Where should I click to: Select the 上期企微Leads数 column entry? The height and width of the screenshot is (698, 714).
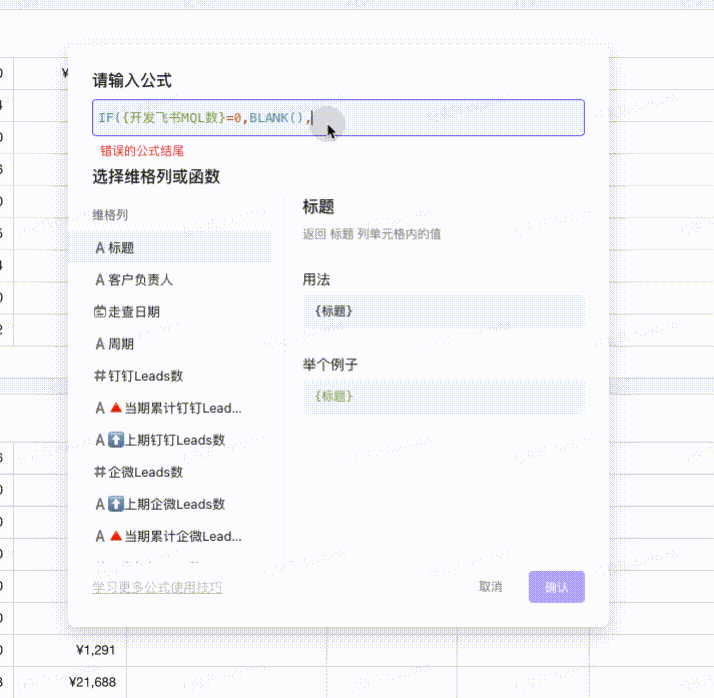(175, 504)
